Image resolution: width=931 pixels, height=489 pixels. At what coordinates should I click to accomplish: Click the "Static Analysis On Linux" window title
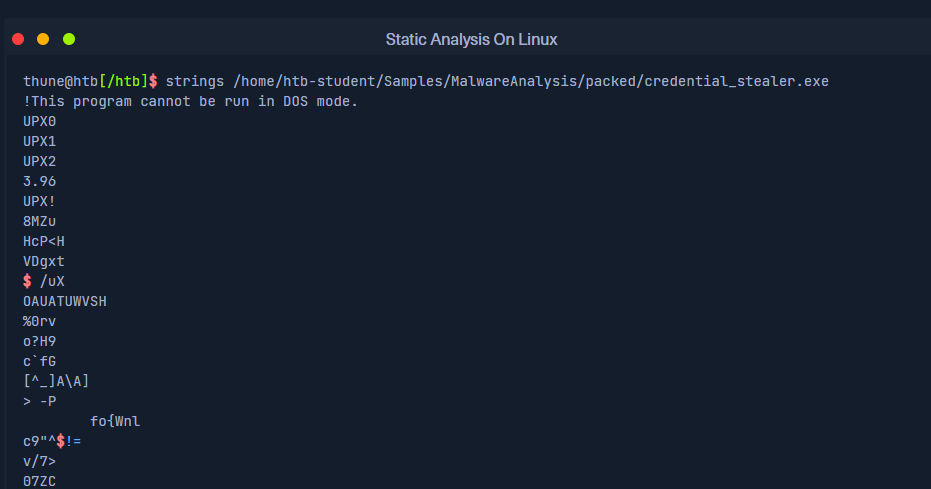[471, 40]
